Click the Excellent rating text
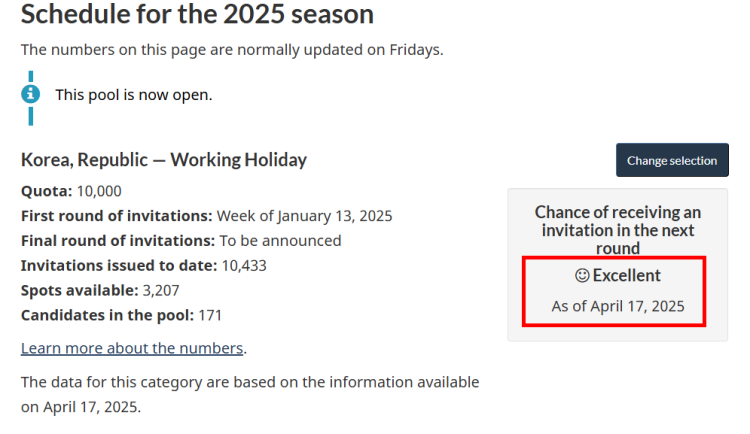The width and height of the screenshot is (750, 434). pyautogui.click(x=627, y=275)
